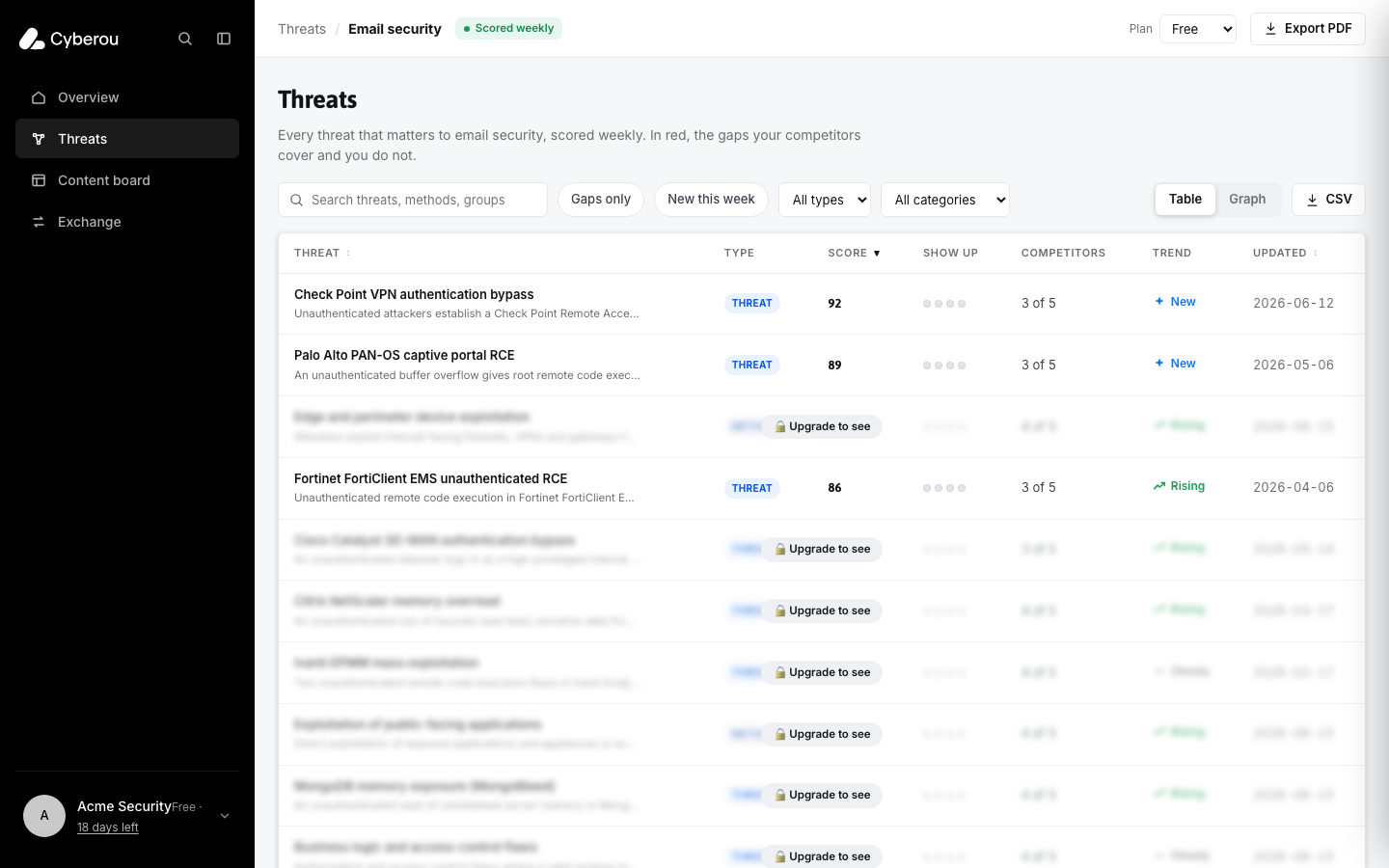Click THREAT tag in Palo Alto row
The image size is (1389, 868).
[751, 365]
